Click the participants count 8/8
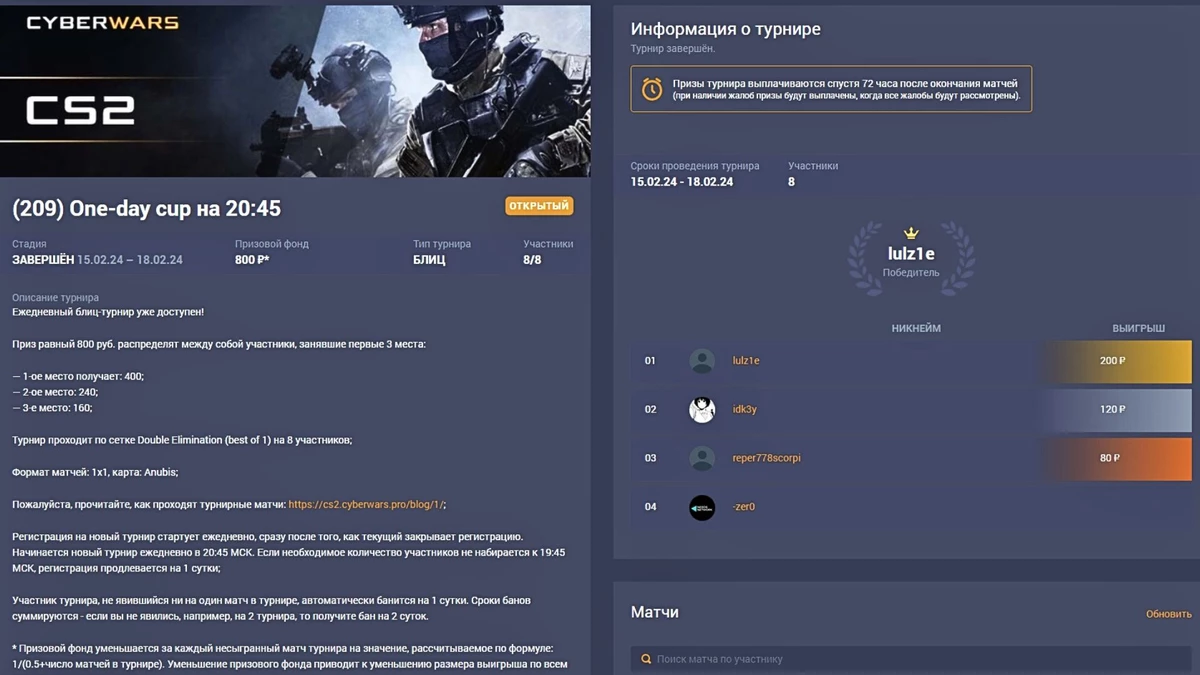Viewport: 1200px width, 675px height. 532,260
